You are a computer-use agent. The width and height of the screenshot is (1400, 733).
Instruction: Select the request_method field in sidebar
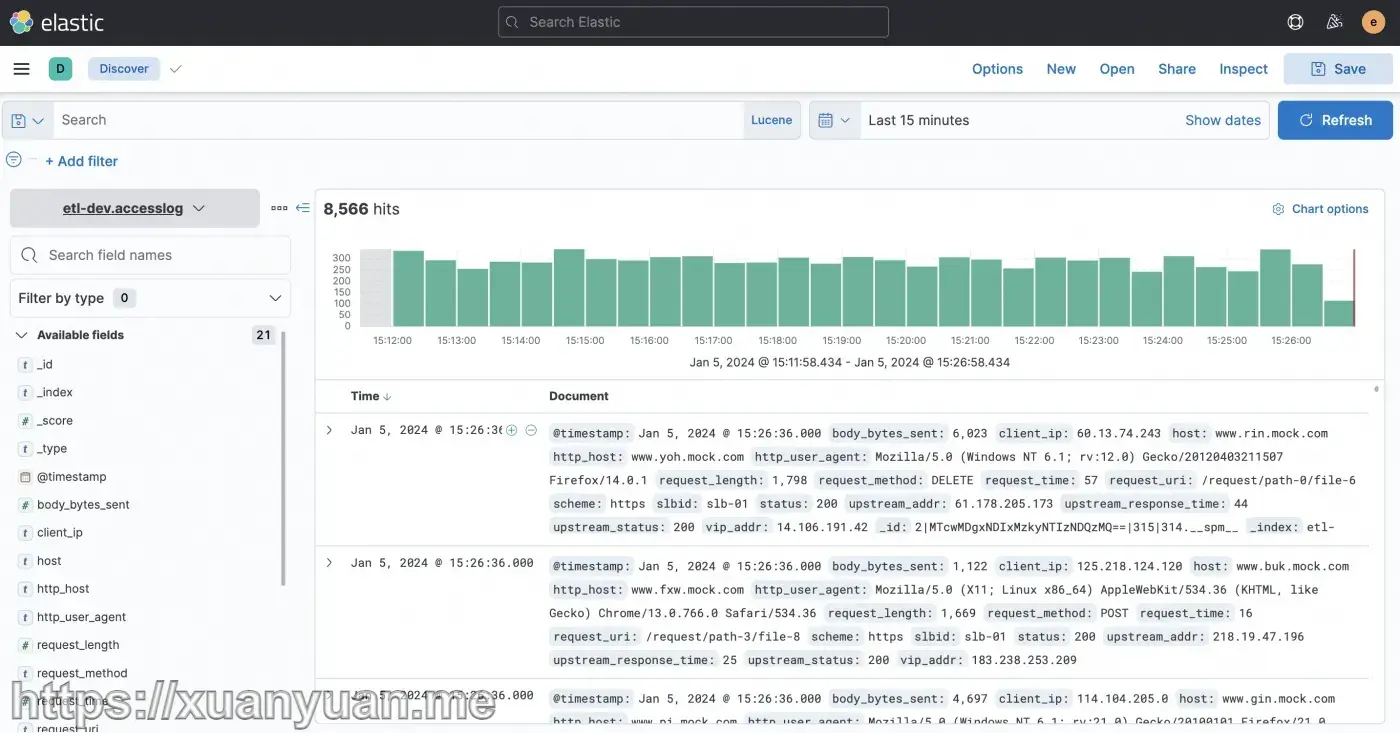[82, 673]
